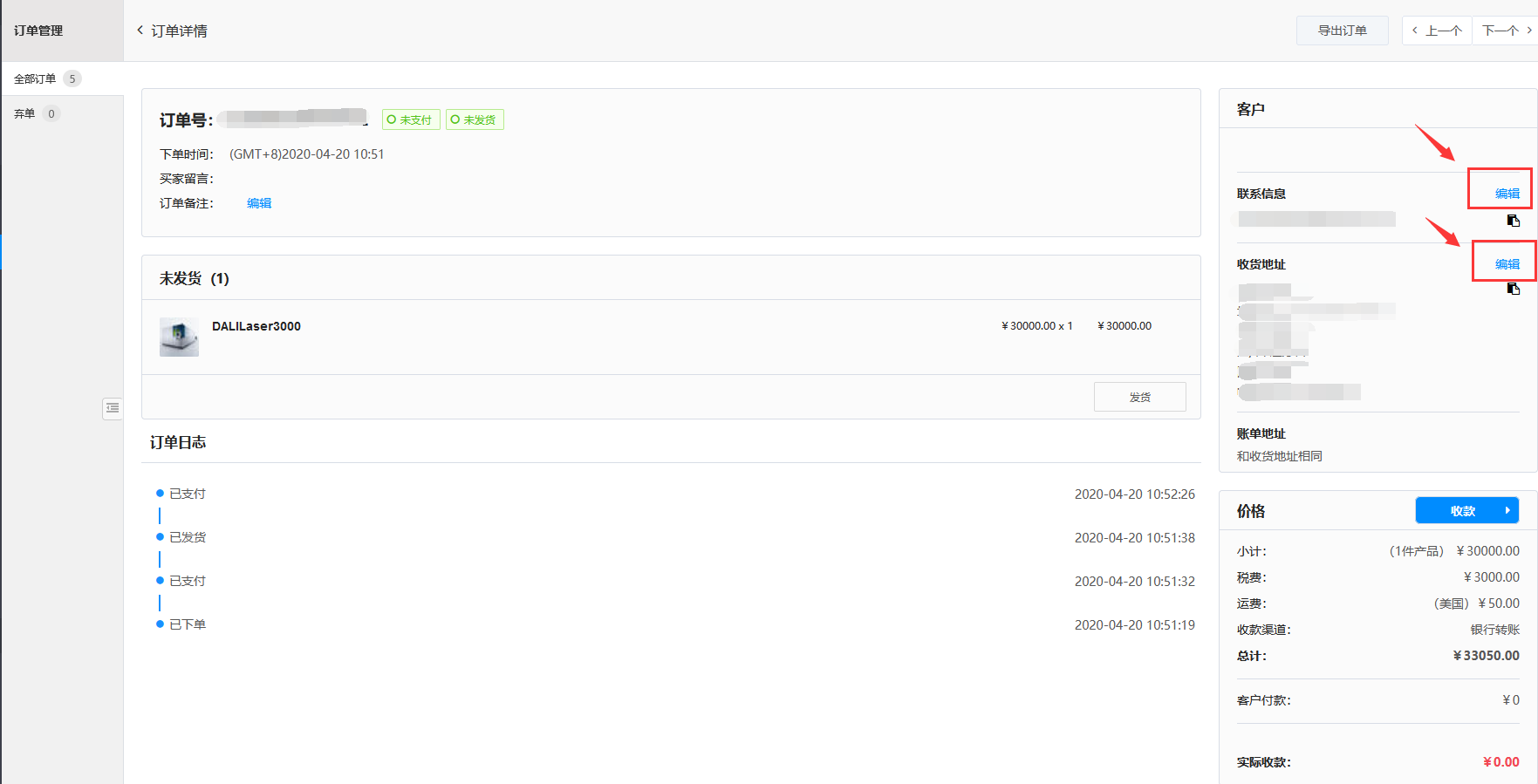Click the 未发货 status tag
Screen dimensions: 1538x784
tap(475, 119)
